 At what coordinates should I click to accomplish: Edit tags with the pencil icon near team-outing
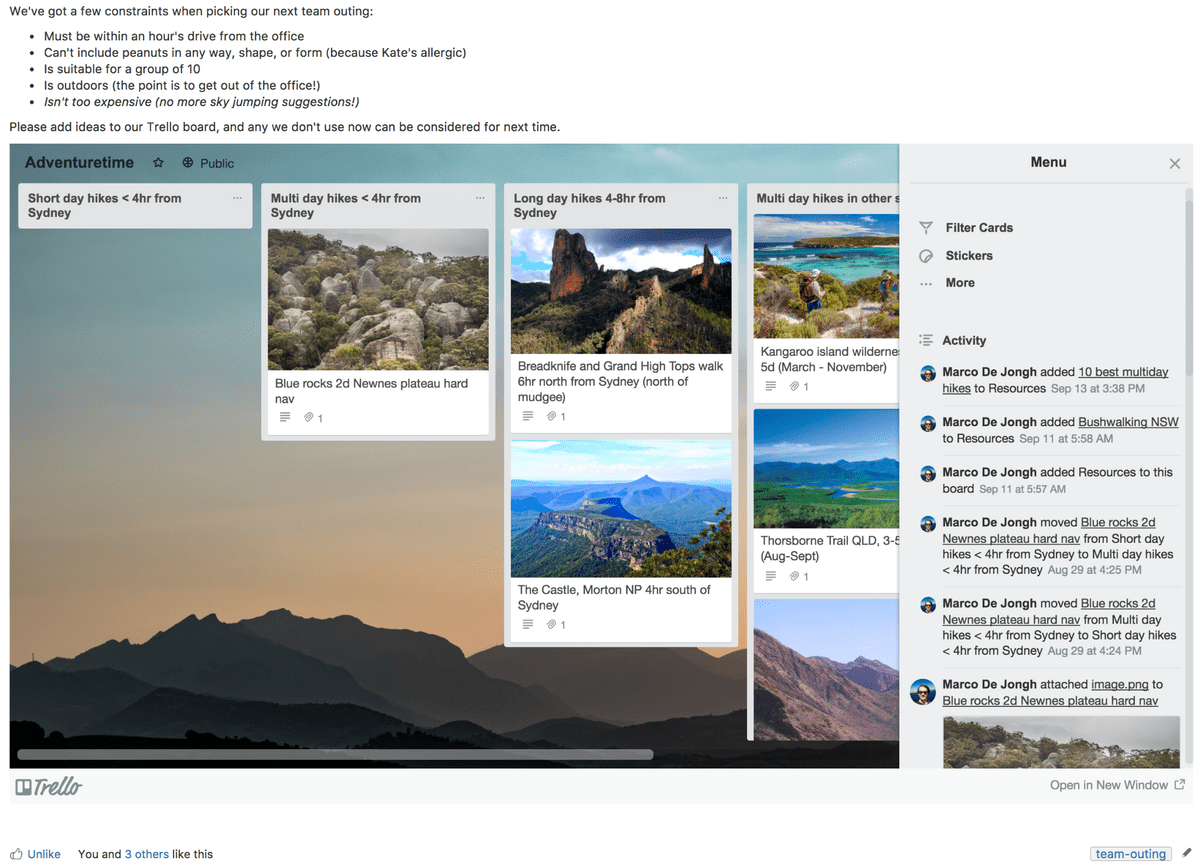pos(1187,853)
